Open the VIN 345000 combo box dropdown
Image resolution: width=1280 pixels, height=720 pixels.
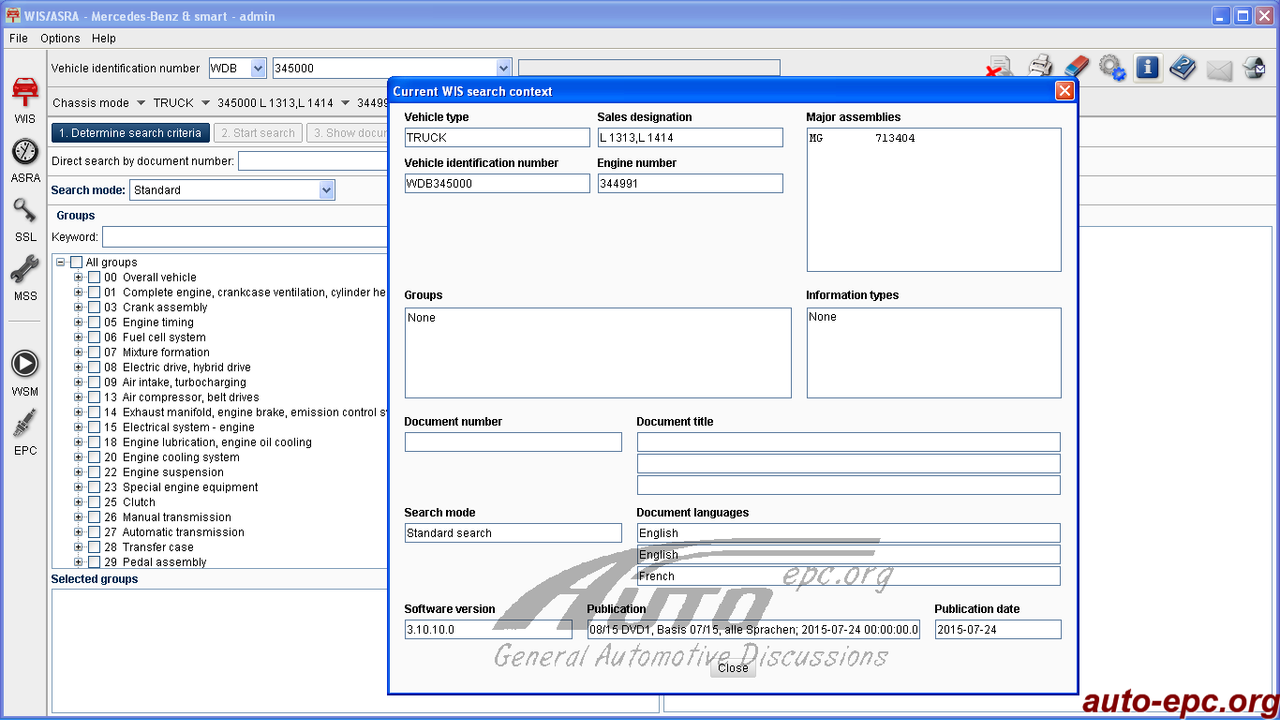pyautogui.click(x=504, y=68)
